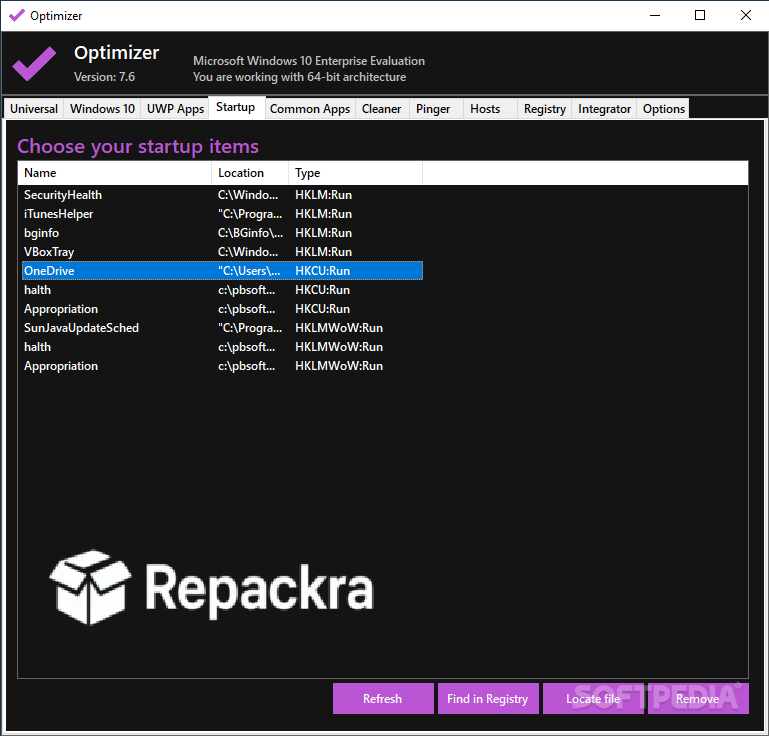Click the Remove button
The image size is (769, 736).
698,698
